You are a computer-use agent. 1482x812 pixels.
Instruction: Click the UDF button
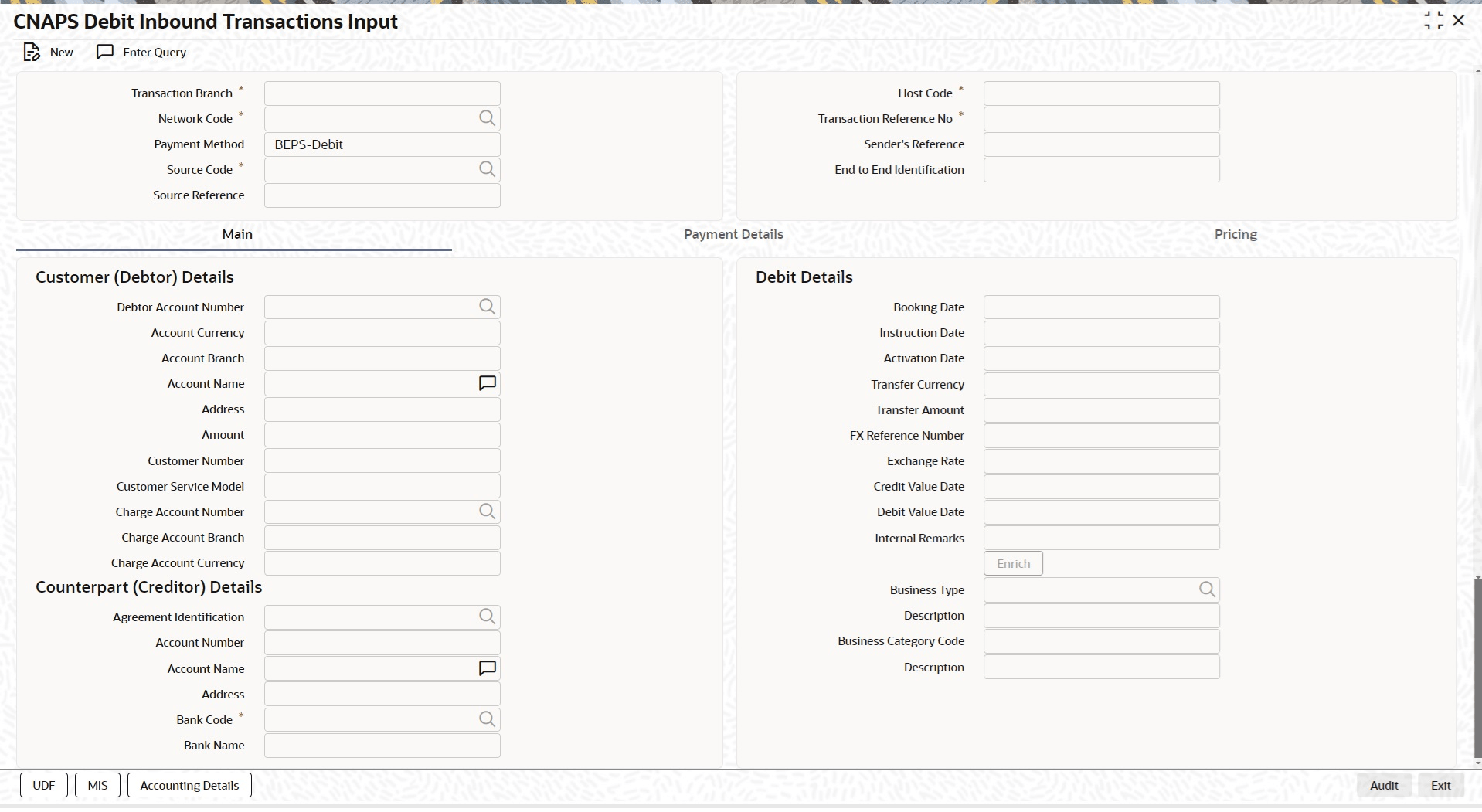(x=44, y=785)
